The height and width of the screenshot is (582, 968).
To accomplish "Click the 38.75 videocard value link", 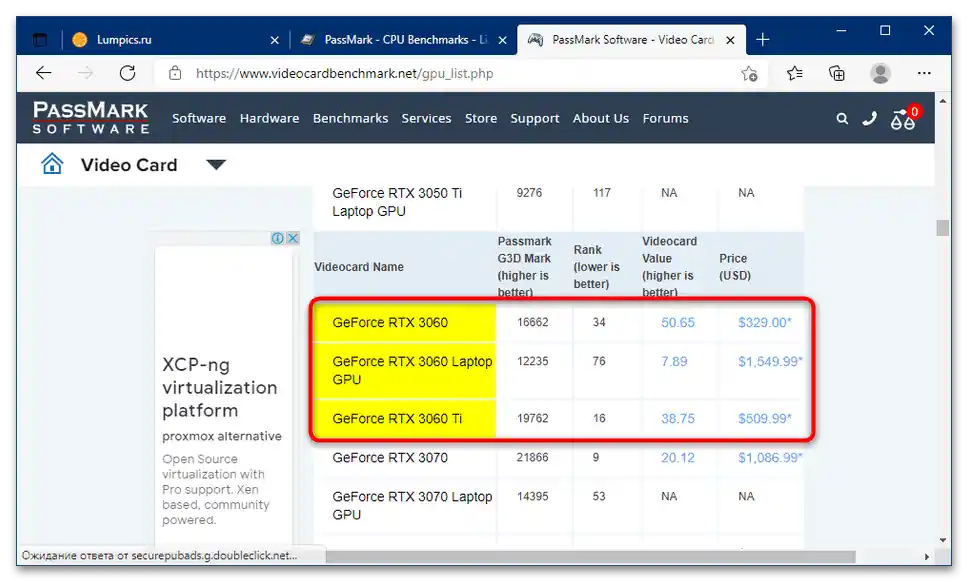I will (678, 418).
